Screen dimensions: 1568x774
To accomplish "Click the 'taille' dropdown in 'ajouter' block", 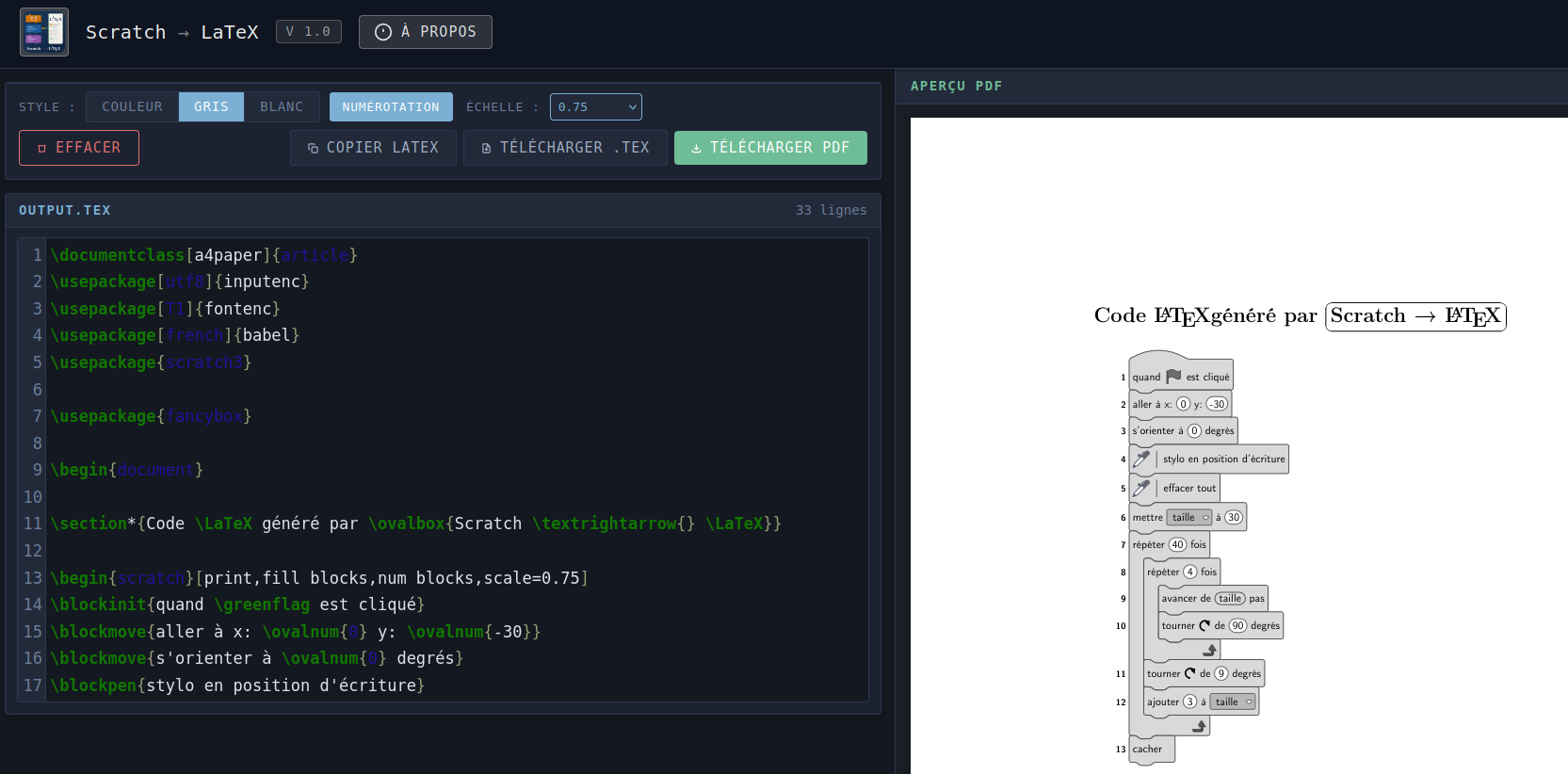I will point(1233,701).
